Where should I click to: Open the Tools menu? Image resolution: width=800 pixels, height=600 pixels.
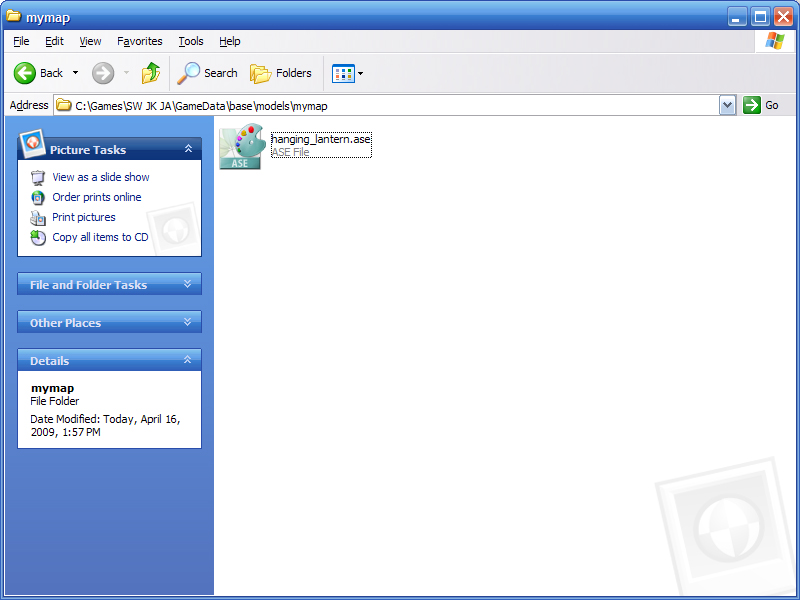click(x=191, y=41)
